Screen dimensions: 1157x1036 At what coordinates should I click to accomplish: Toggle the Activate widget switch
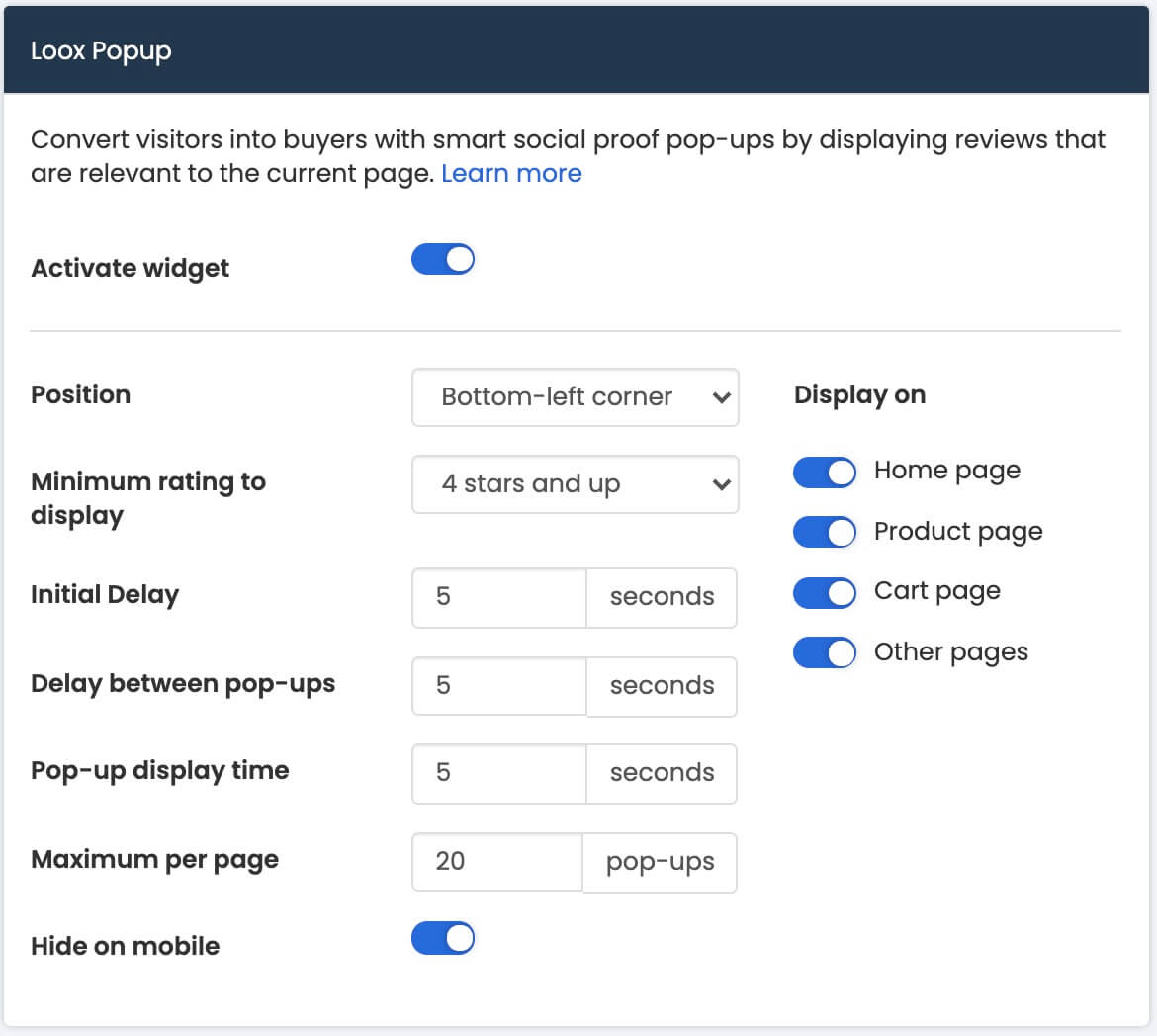coord(443,259)
